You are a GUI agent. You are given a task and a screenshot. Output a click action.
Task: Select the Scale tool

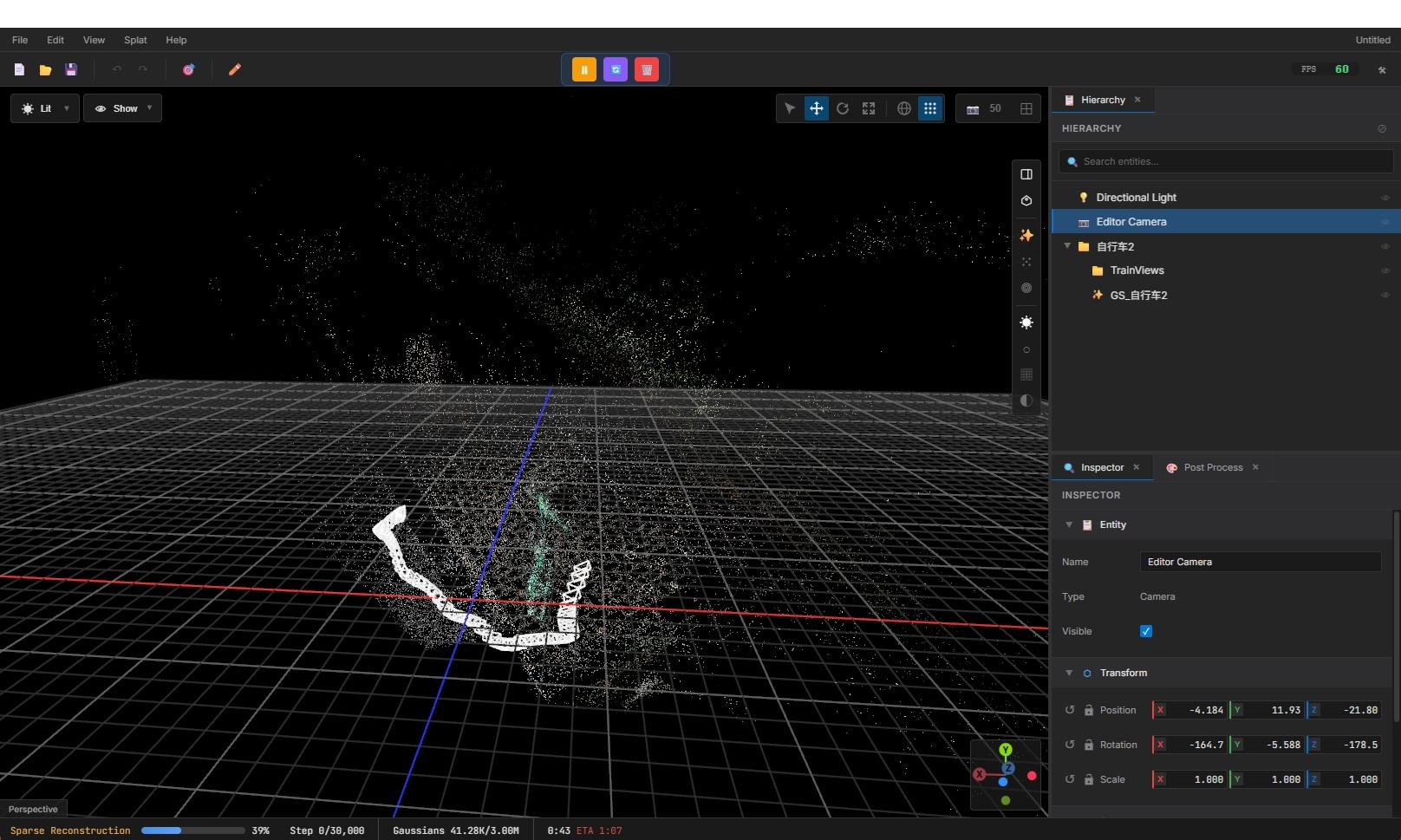click(868, 108)
